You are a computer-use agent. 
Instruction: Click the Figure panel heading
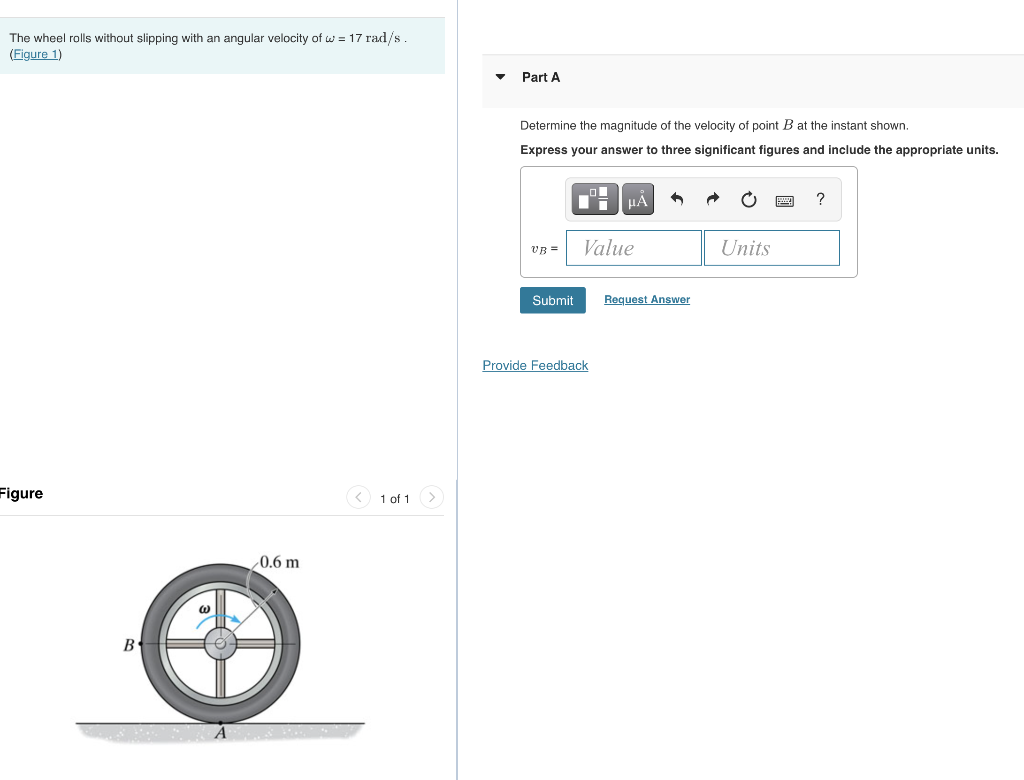[21, 493]
